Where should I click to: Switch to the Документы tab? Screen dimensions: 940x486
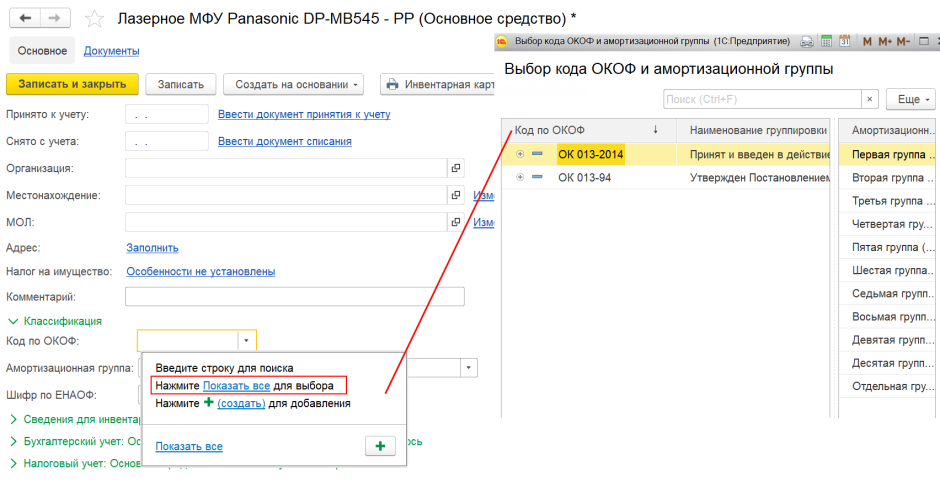112,51
